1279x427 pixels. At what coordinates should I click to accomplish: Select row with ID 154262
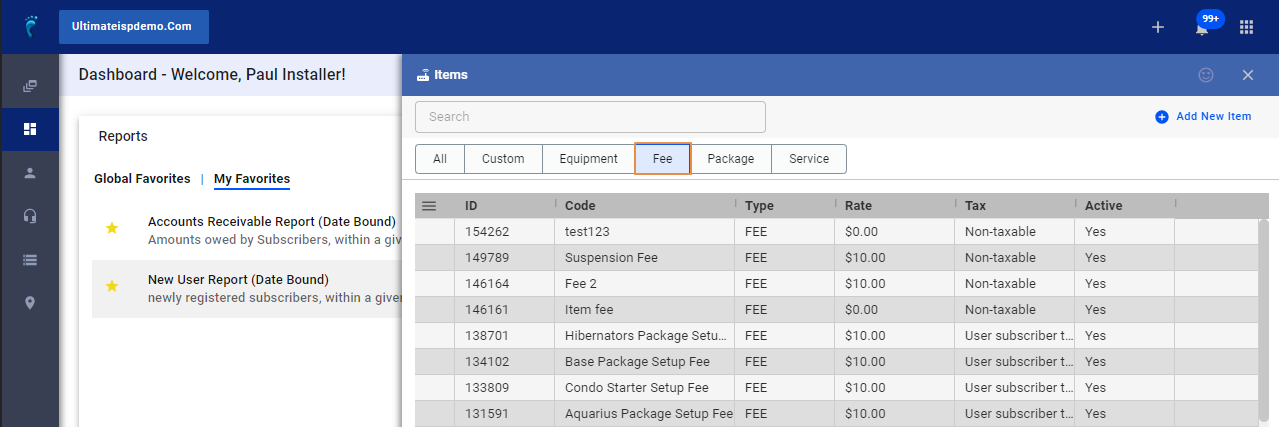836,232
